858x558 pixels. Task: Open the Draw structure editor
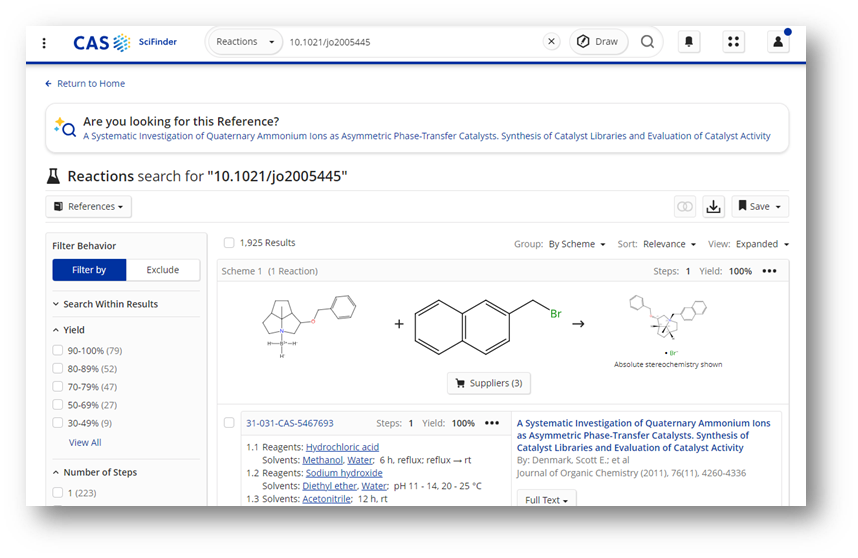pos(598,42)
